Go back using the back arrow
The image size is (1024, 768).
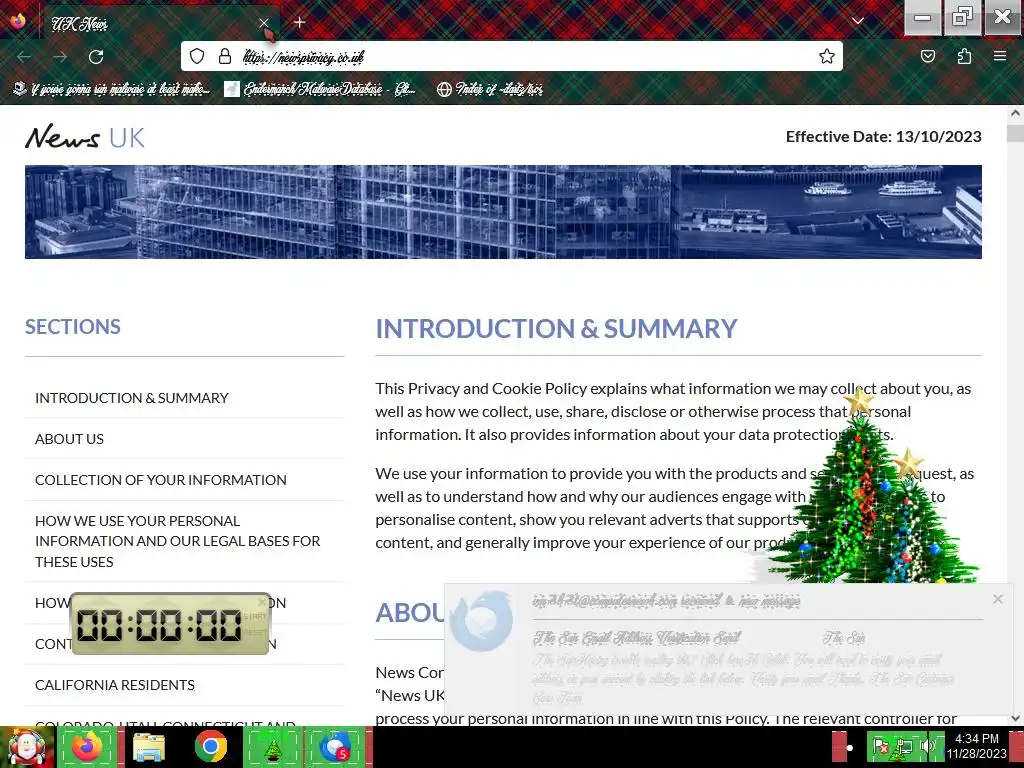(24, 57)
